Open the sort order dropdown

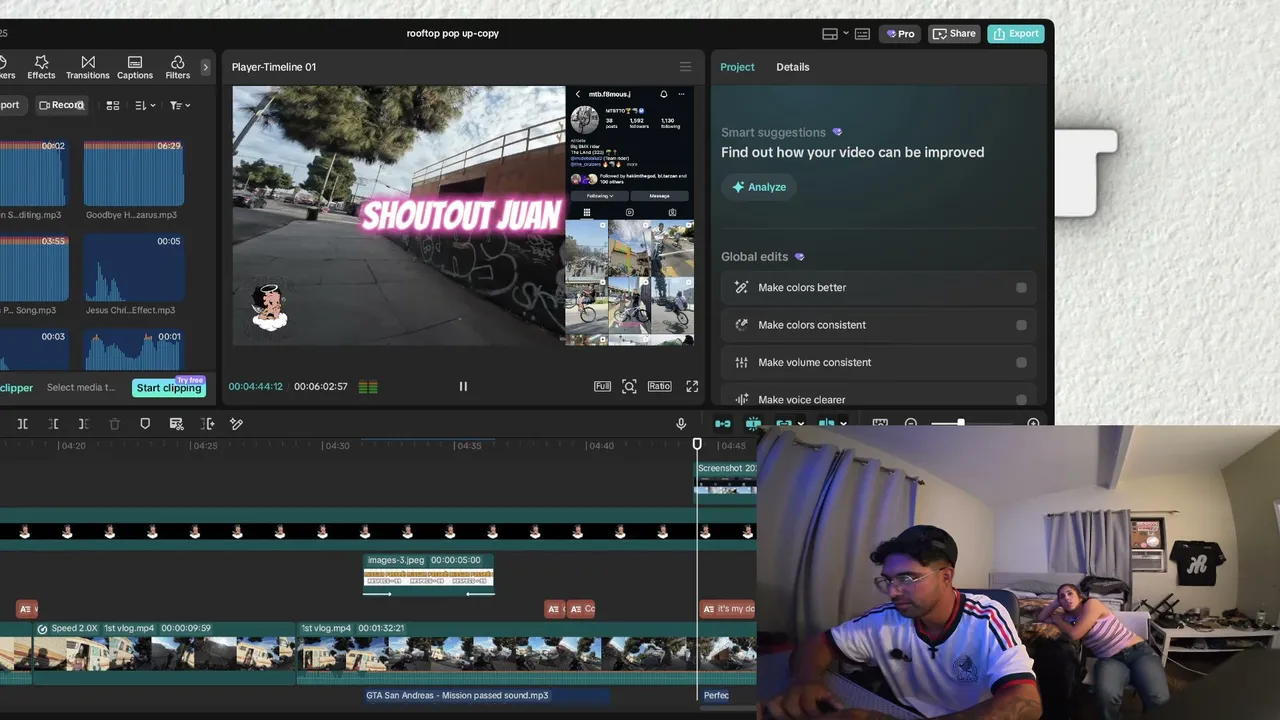tap(146, 105)
